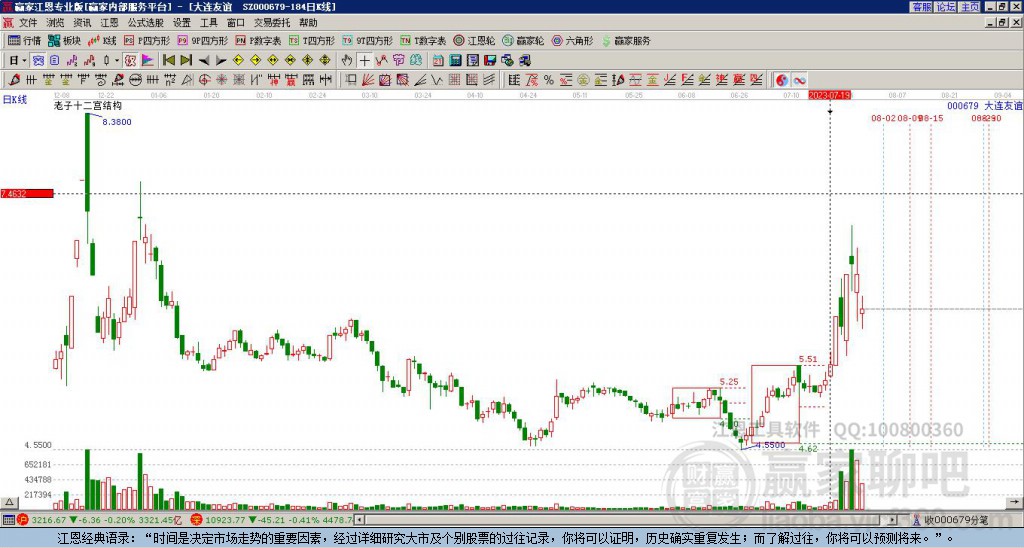This screenshot has width=1024, height=548.
Task: Open the 六角形 hexagon tool
Action: click(573, 40)
